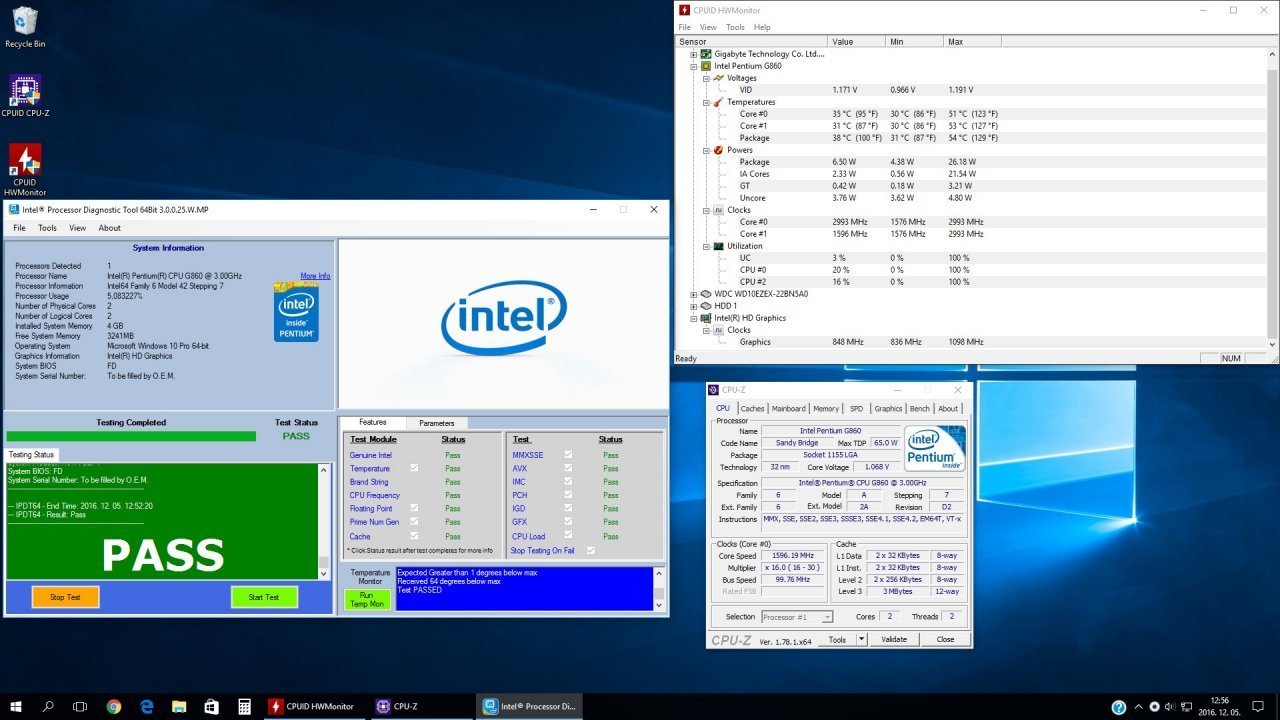Toggle the AVX test checkbox
Image resolution: width=1280 pixels, height=720 pixels.
tap(568, 468)
